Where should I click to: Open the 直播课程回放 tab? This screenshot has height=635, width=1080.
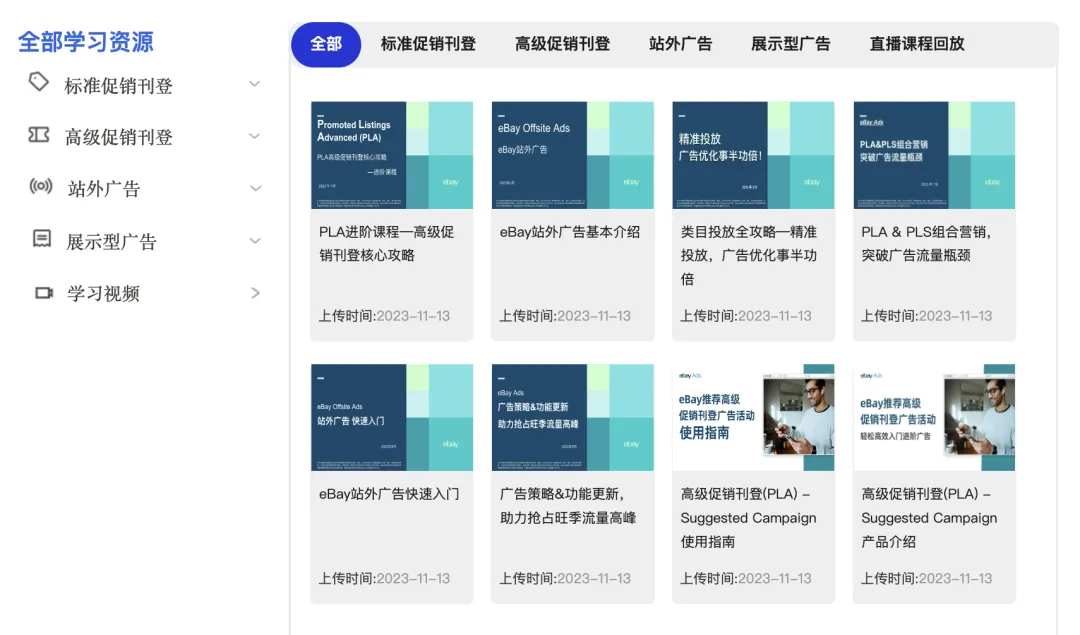click(917, 44)
